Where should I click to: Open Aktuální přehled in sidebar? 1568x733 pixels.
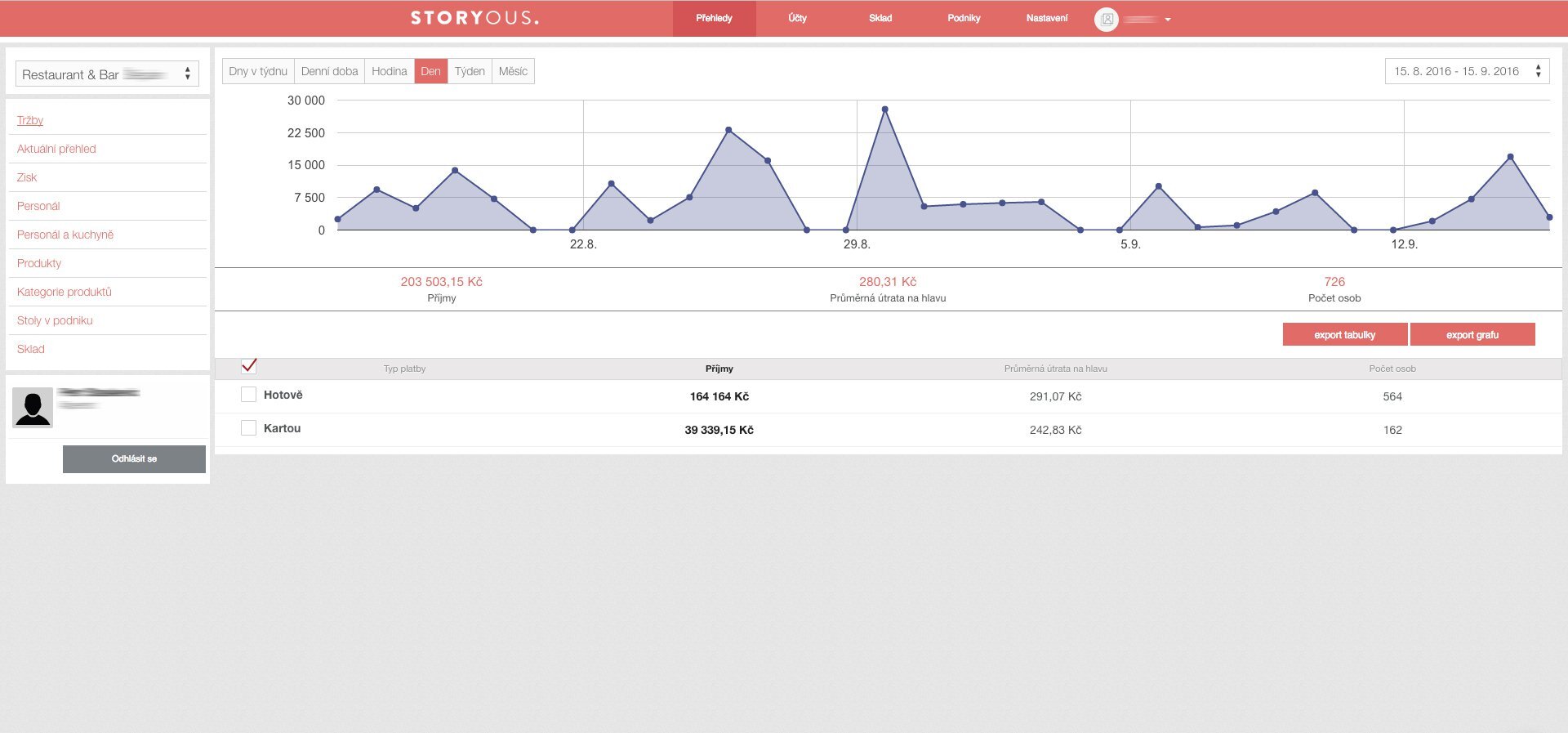click(x=56, y=149)
